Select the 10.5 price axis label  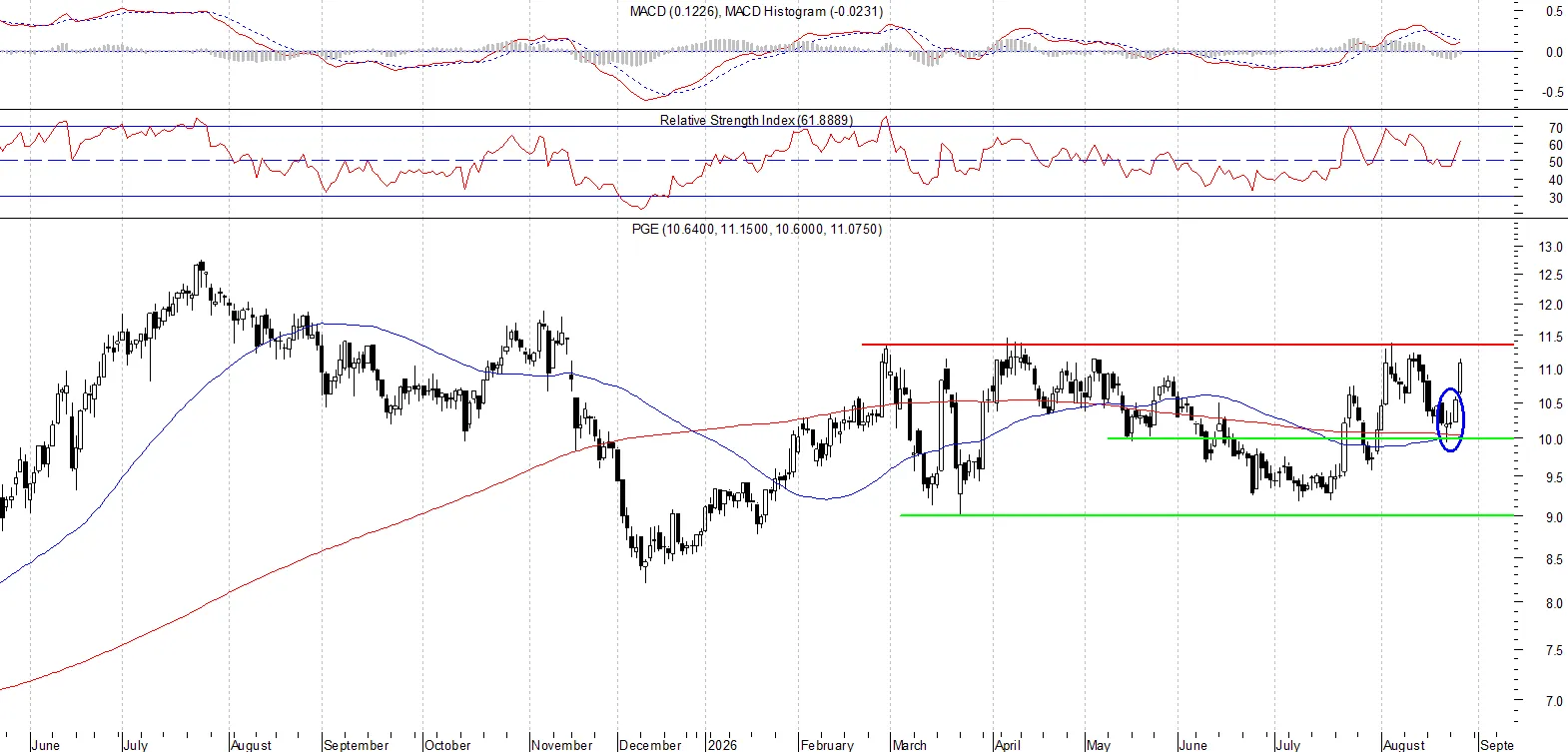point(1551,404)
